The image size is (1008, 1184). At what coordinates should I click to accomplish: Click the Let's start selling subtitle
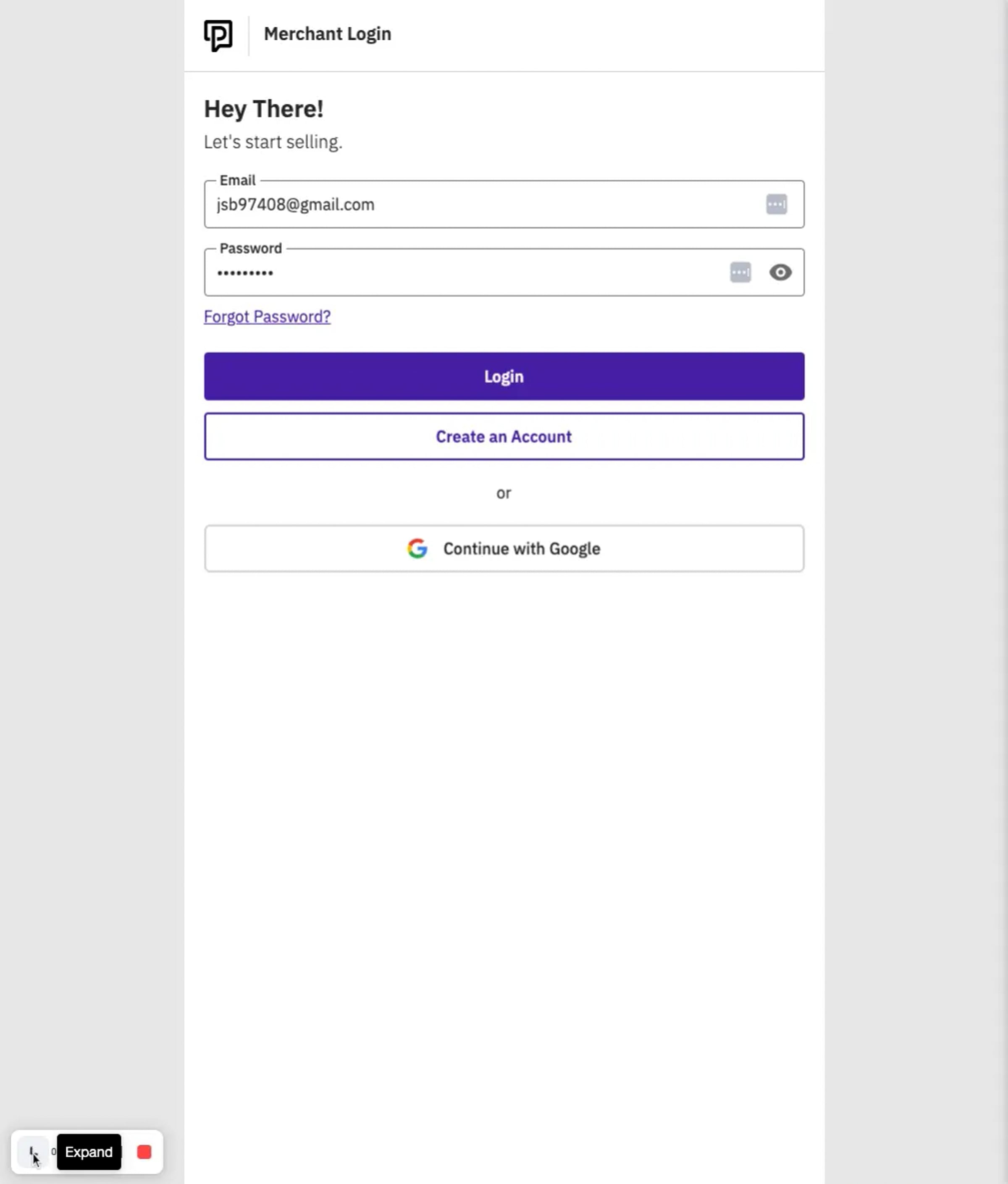273,141
